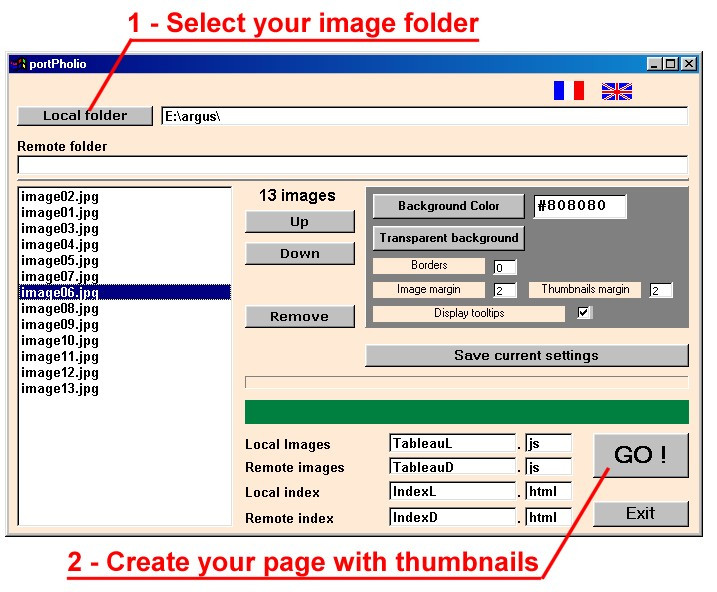Click the IndexL filename field

pos(453,491)
